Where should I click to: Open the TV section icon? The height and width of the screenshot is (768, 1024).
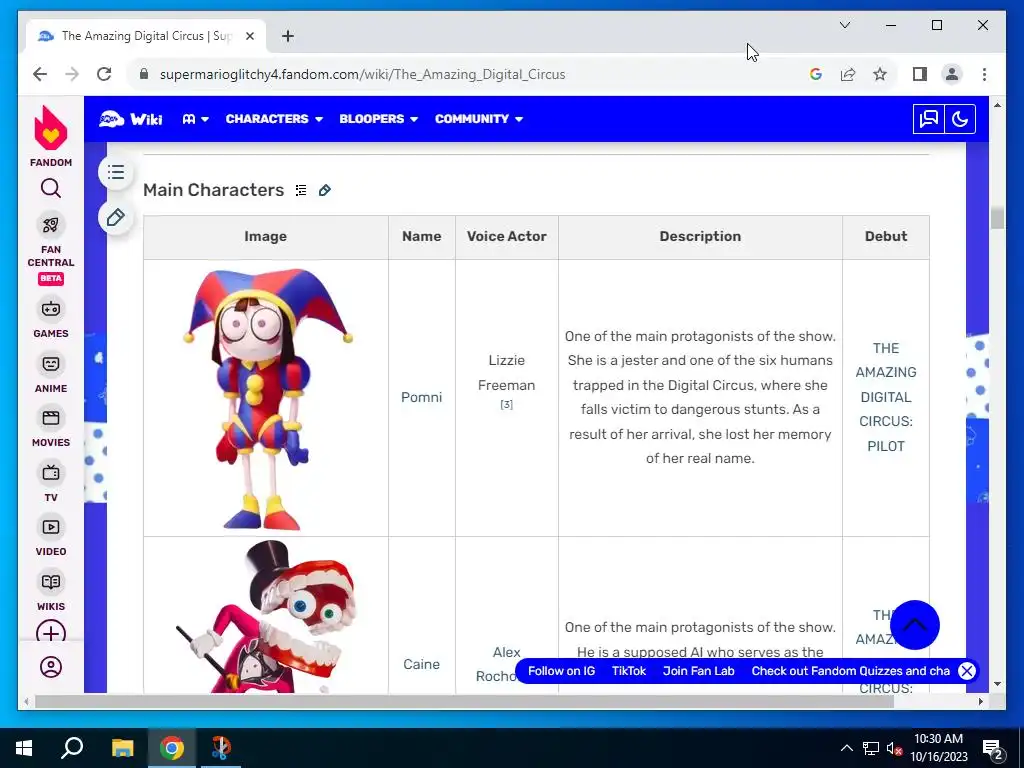(51, 473)
